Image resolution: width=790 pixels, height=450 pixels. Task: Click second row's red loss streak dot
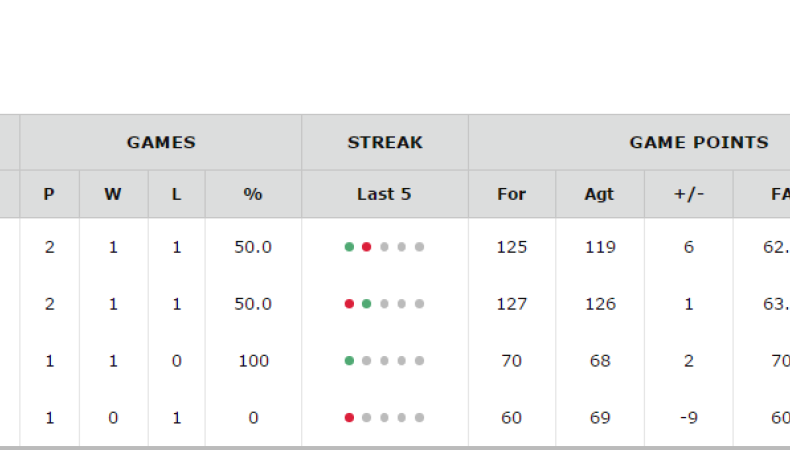[349, 304]
